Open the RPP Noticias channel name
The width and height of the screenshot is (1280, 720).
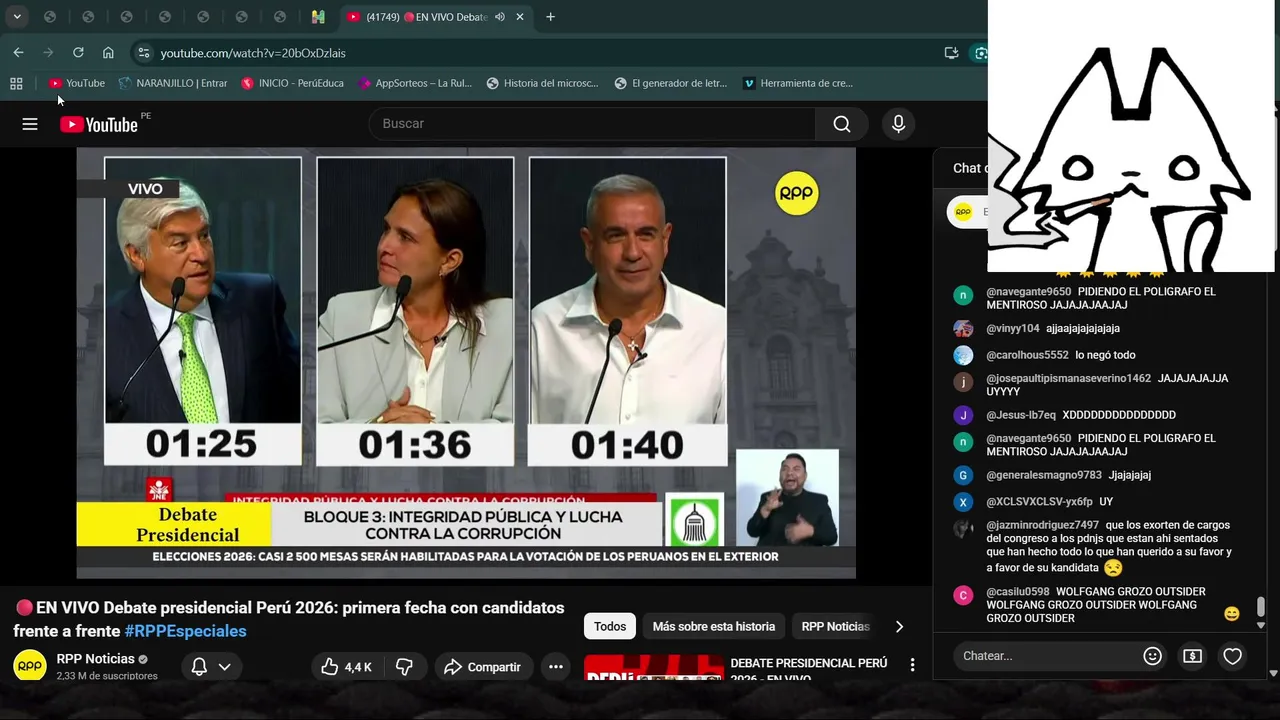(96, 659)
